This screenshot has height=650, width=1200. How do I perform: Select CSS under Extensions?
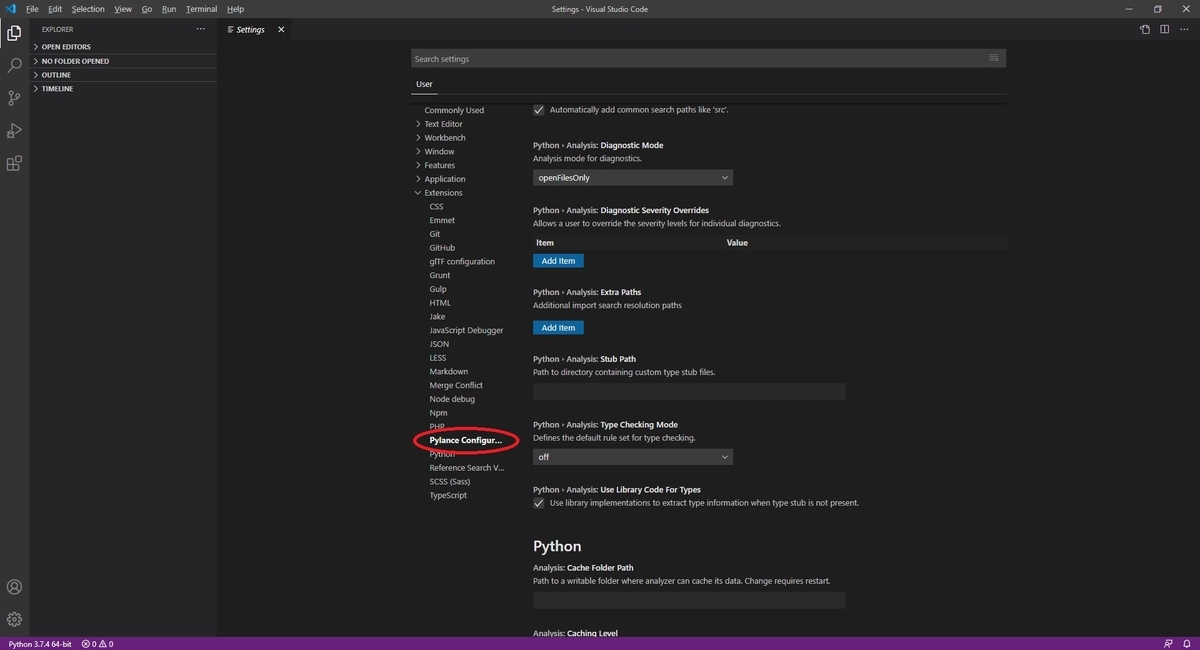(436, 207)
